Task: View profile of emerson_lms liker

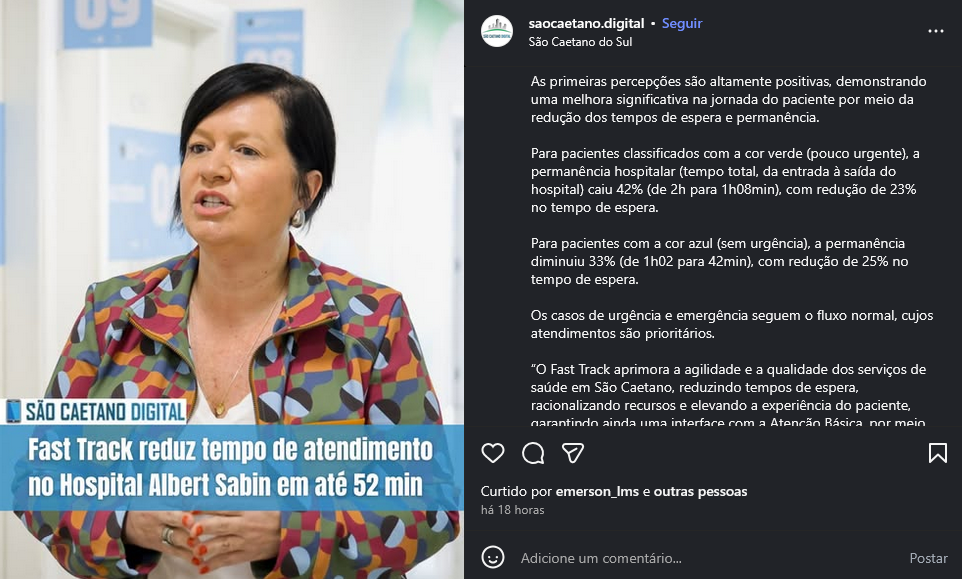Action: click(x=597, y=491)
